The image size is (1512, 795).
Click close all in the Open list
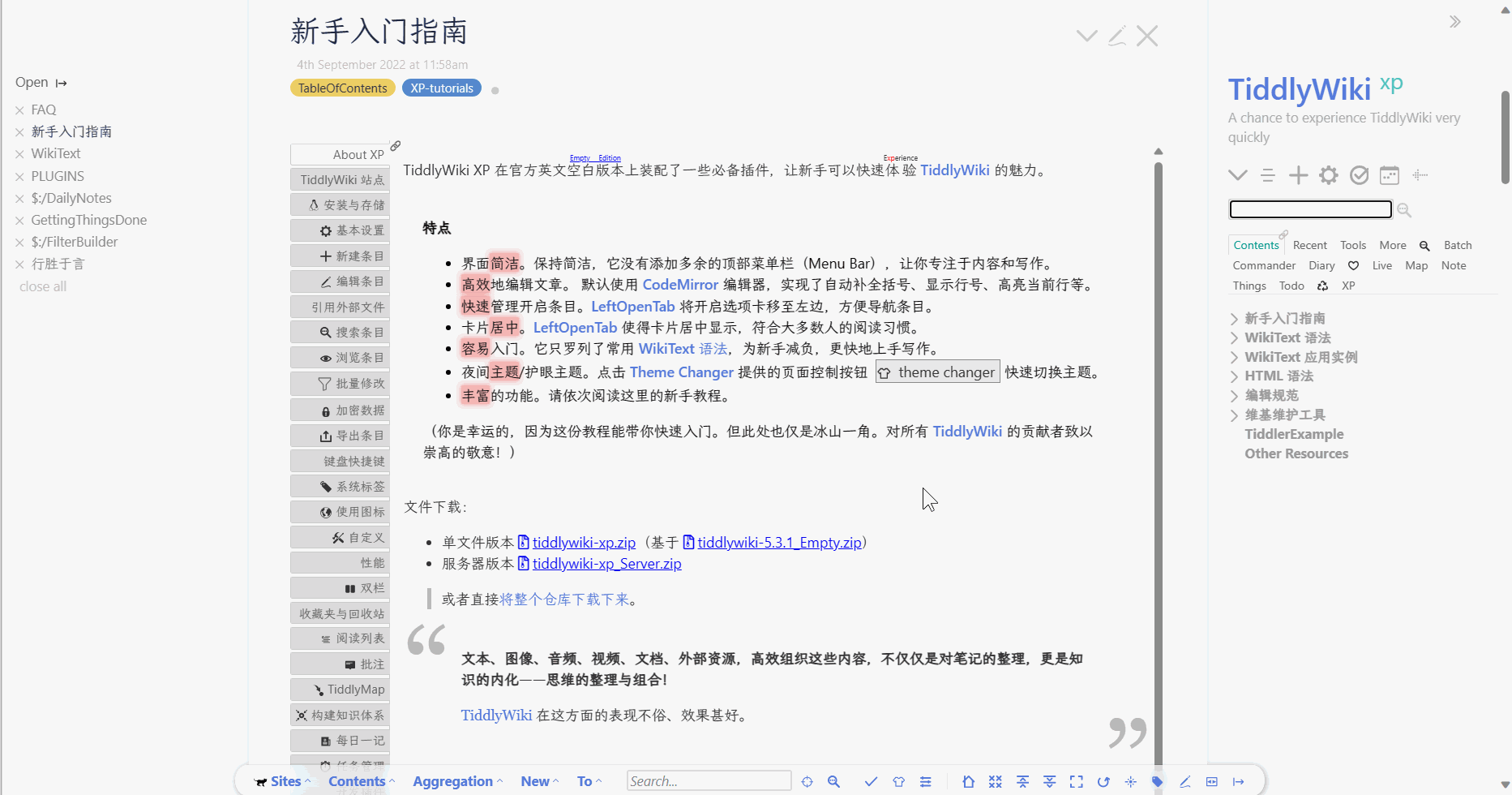tap(43, 286)
